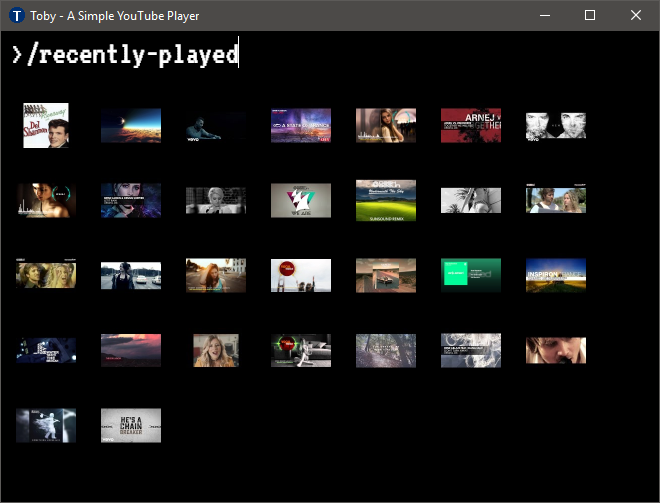Click the Toby app icon in title bar
This screenshot has width=660, height=503.
[17, 16]
